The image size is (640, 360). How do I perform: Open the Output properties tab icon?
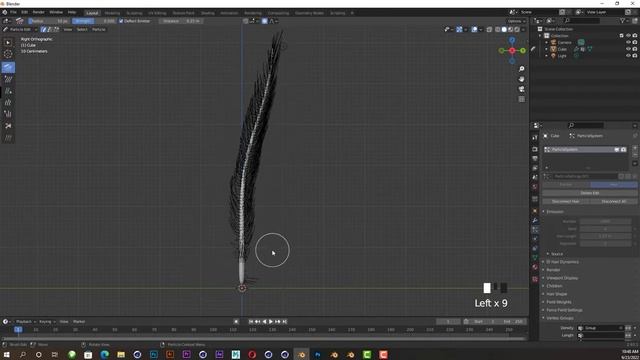click(535, 158)
